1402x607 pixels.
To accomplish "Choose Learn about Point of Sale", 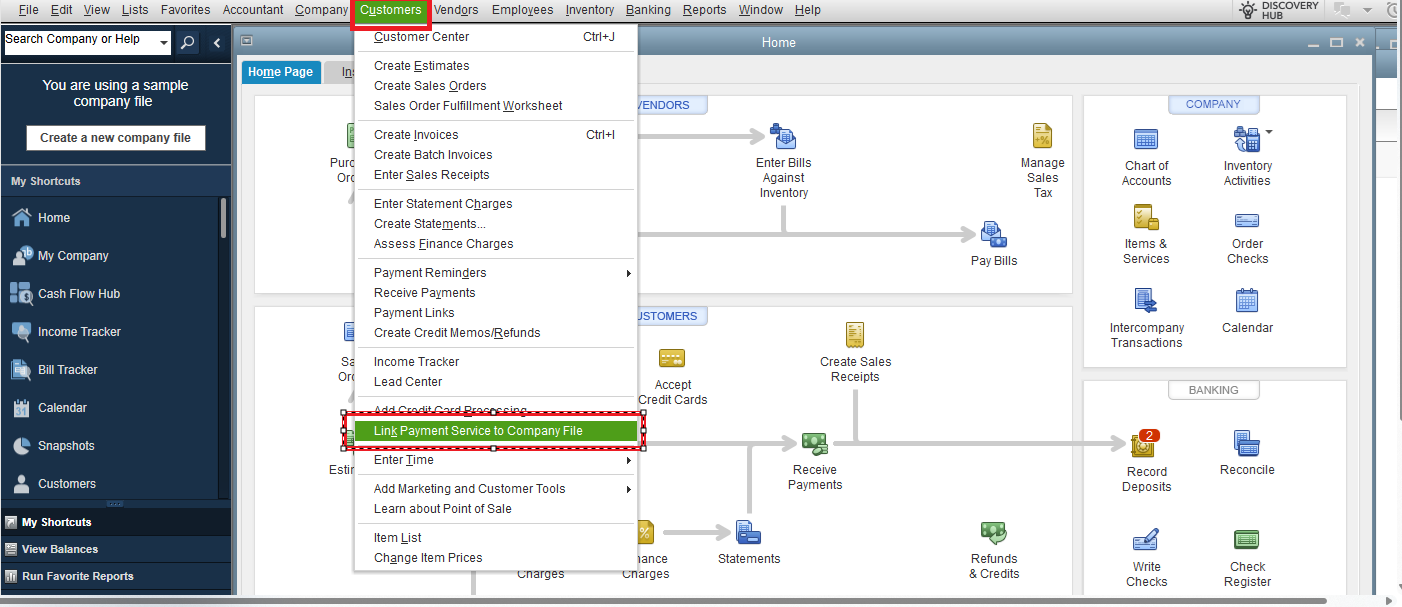I will pos(496,509).
